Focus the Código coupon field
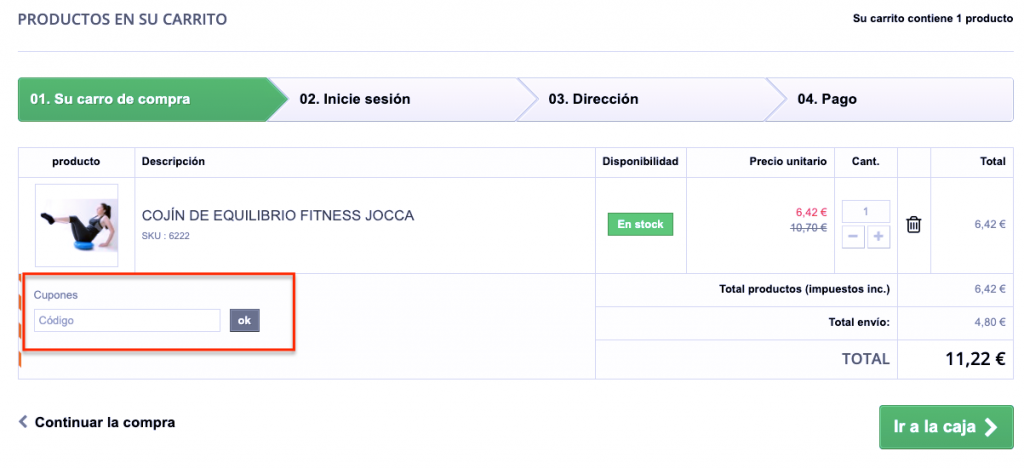 127,320
